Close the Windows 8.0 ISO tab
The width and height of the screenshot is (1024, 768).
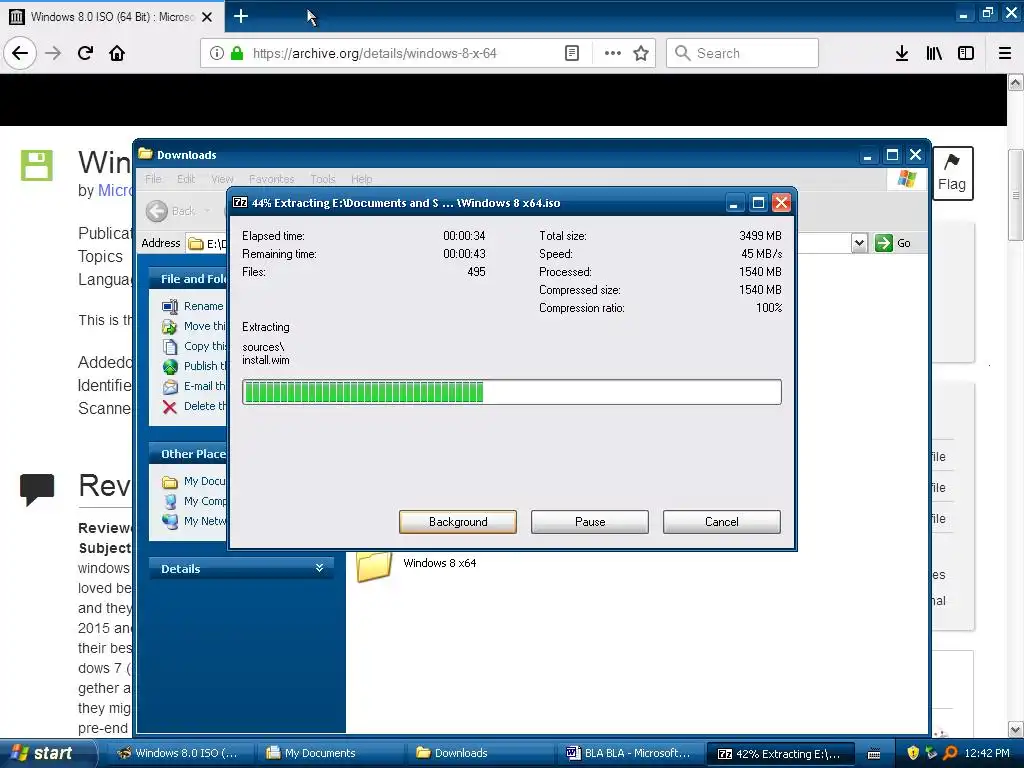pos(207,17)
